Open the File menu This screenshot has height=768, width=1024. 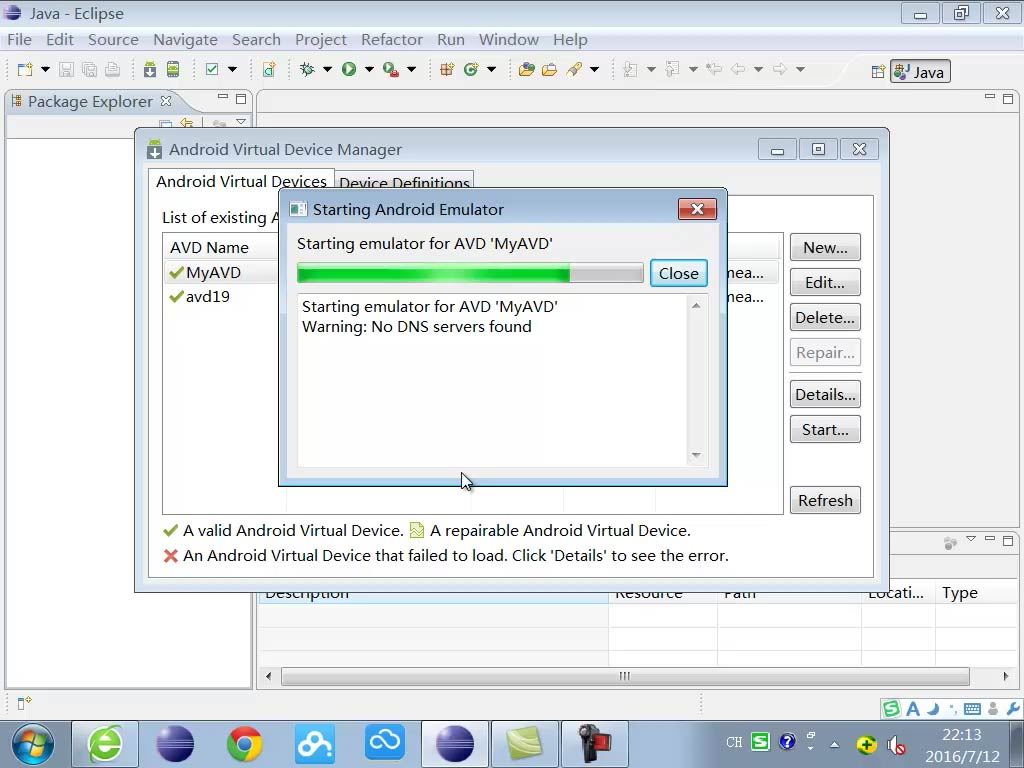pyautogui.click(x=20, y=40)
